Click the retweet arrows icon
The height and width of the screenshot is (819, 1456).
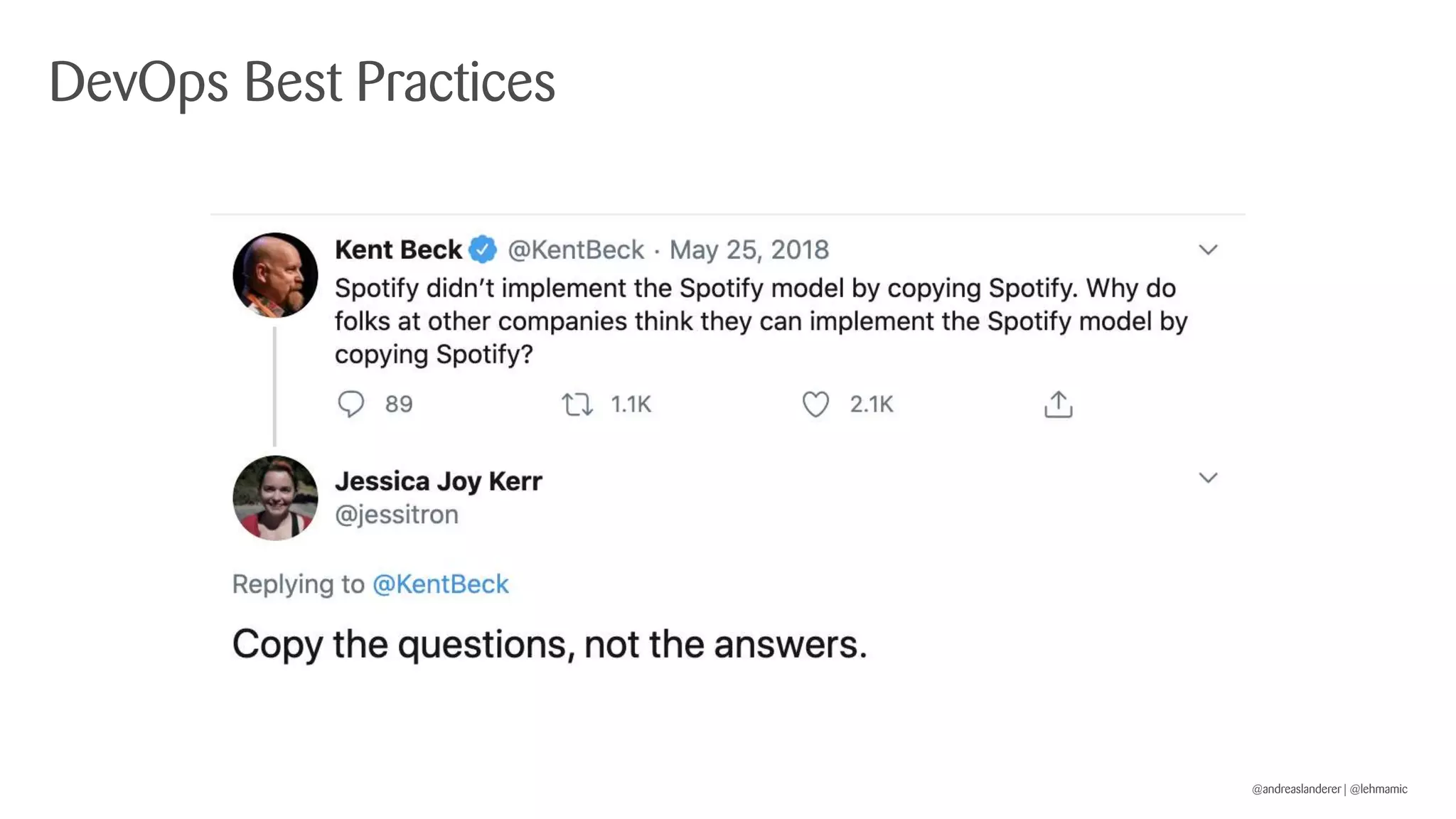(577, 405)
